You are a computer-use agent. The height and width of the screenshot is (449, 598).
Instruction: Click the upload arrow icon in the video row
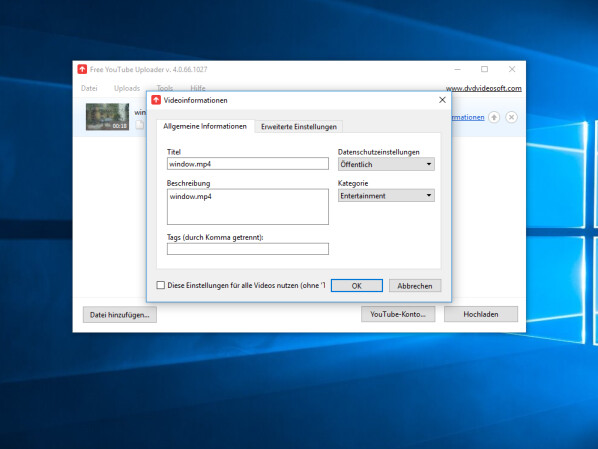(x=494, y=117)
